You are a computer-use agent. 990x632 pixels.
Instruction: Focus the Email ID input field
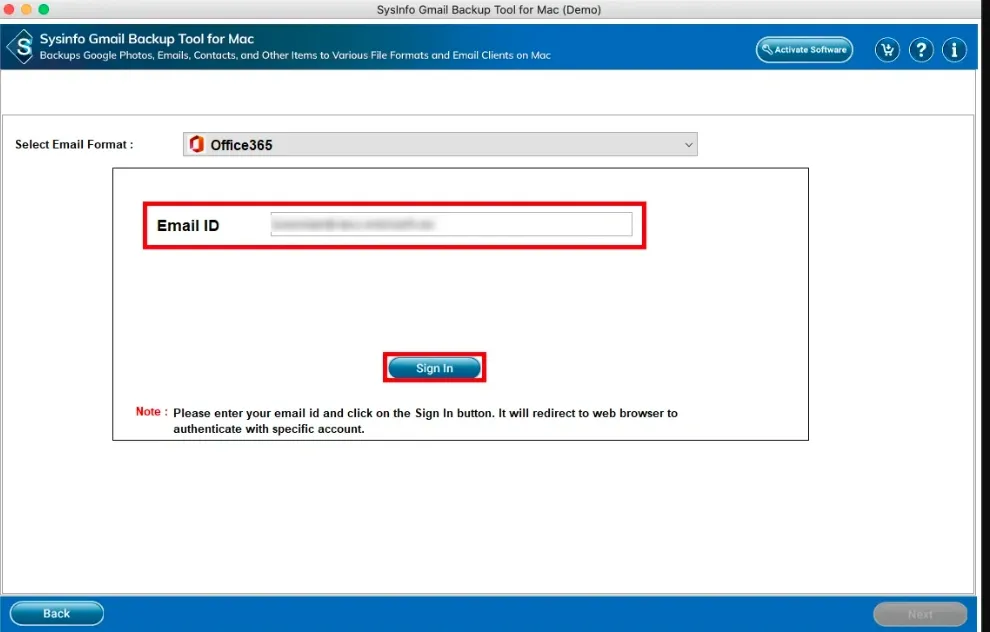tap(451, 224)
